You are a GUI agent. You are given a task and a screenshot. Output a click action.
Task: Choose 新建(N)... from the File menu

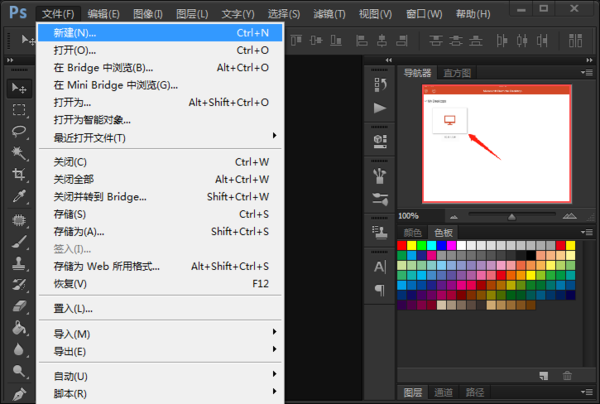pos(160,33)
